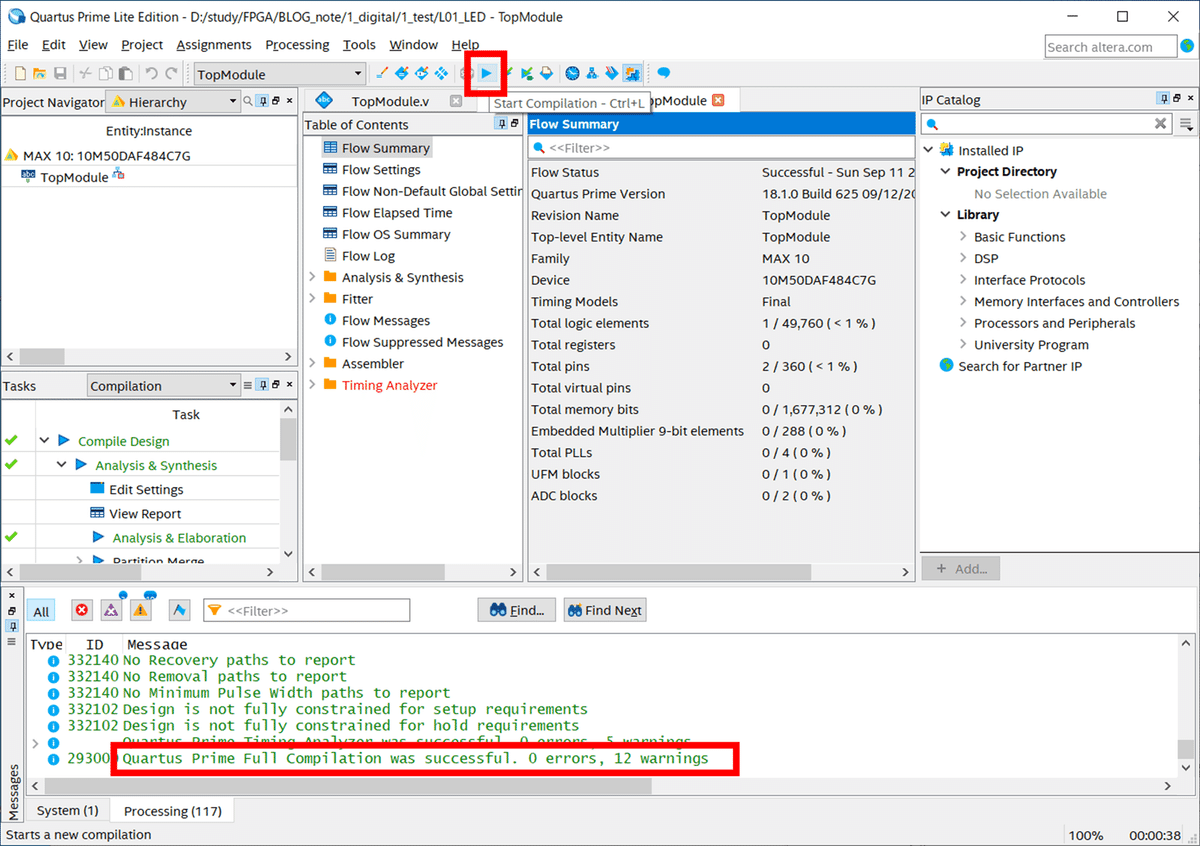Open the Timing Analyzer clock icon
The width and height of the screenshot is (1200, 846).
(572, 73)
